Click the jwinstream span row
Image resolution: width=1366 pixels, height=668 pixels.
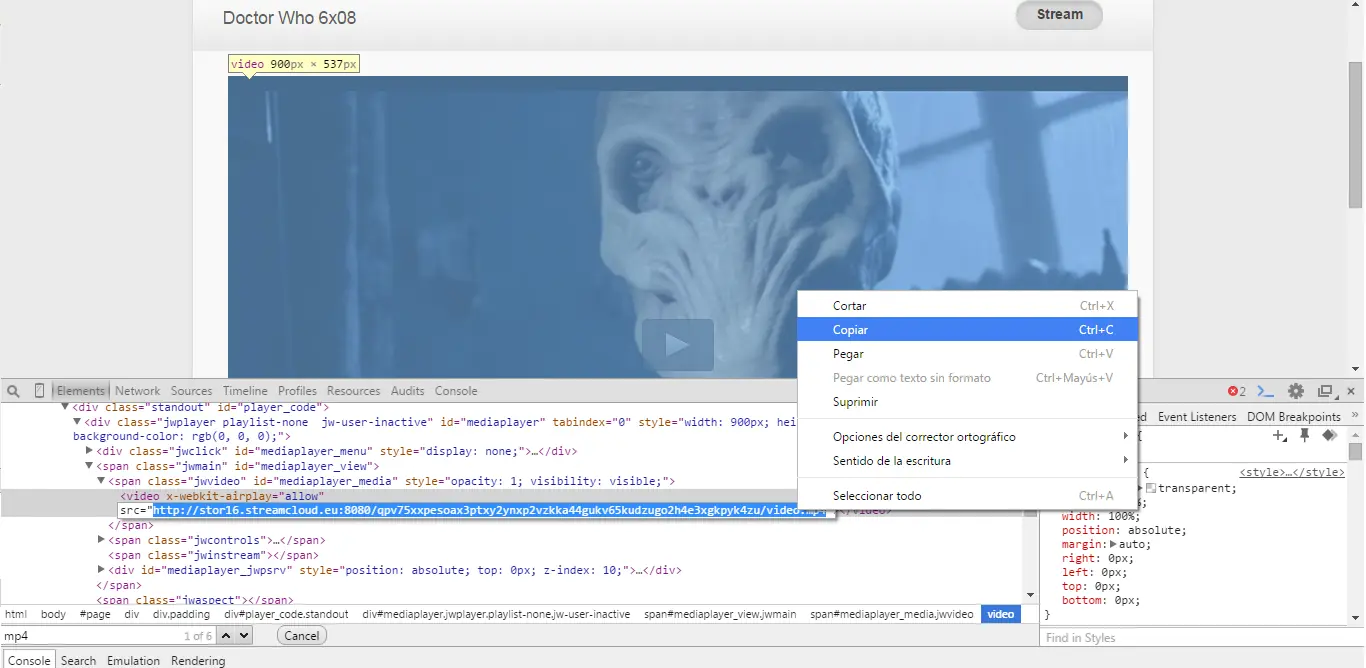tap(214, 555)
